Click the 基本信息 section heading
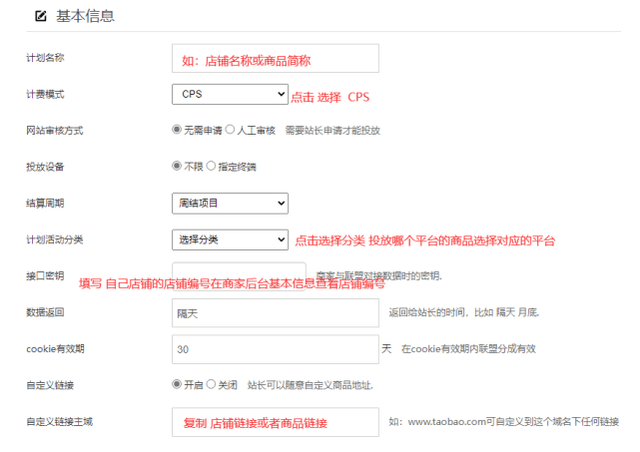This screenshot has height=452, width=640. point(84,16)
